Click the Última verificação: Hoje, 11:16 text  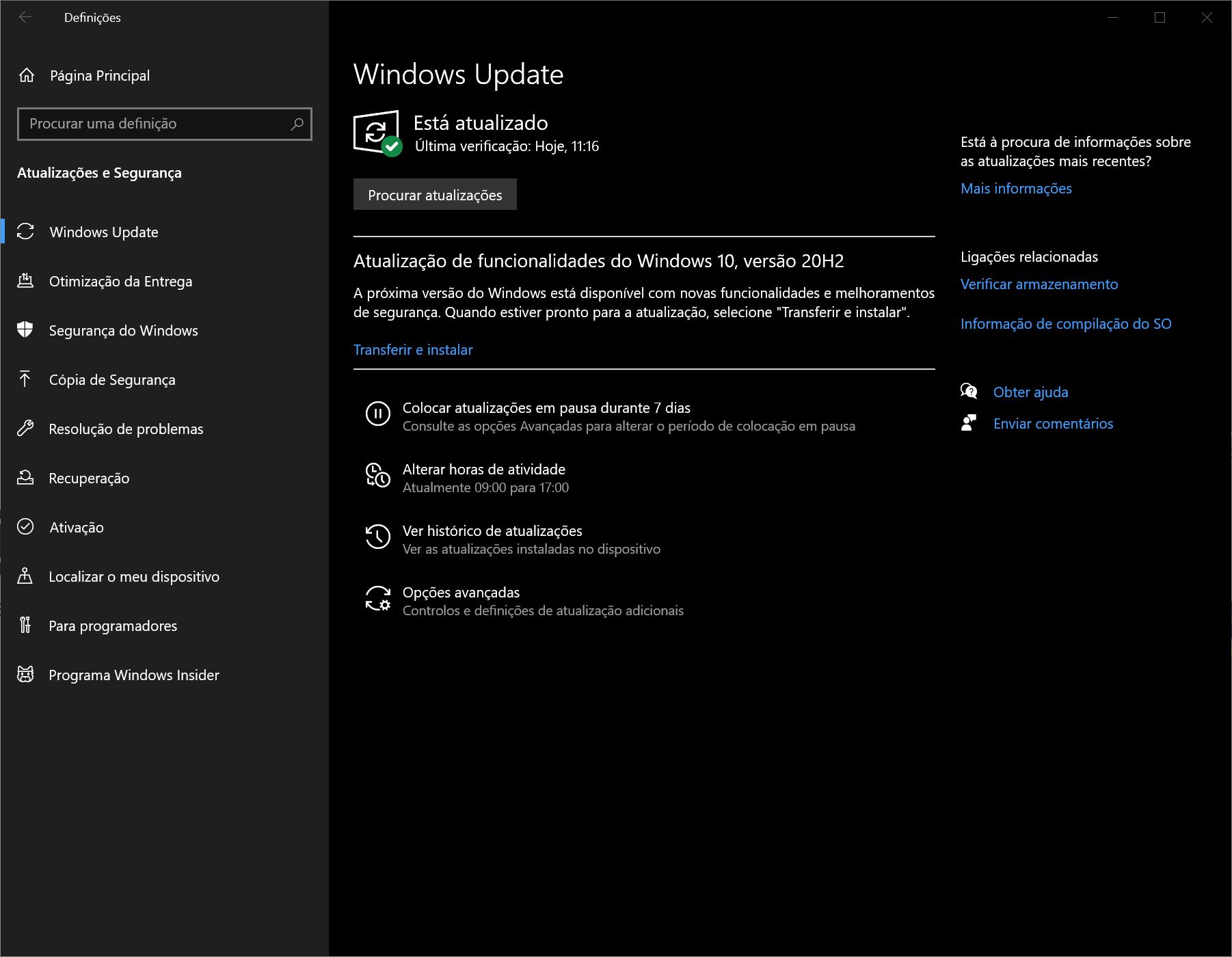point(507,146)
